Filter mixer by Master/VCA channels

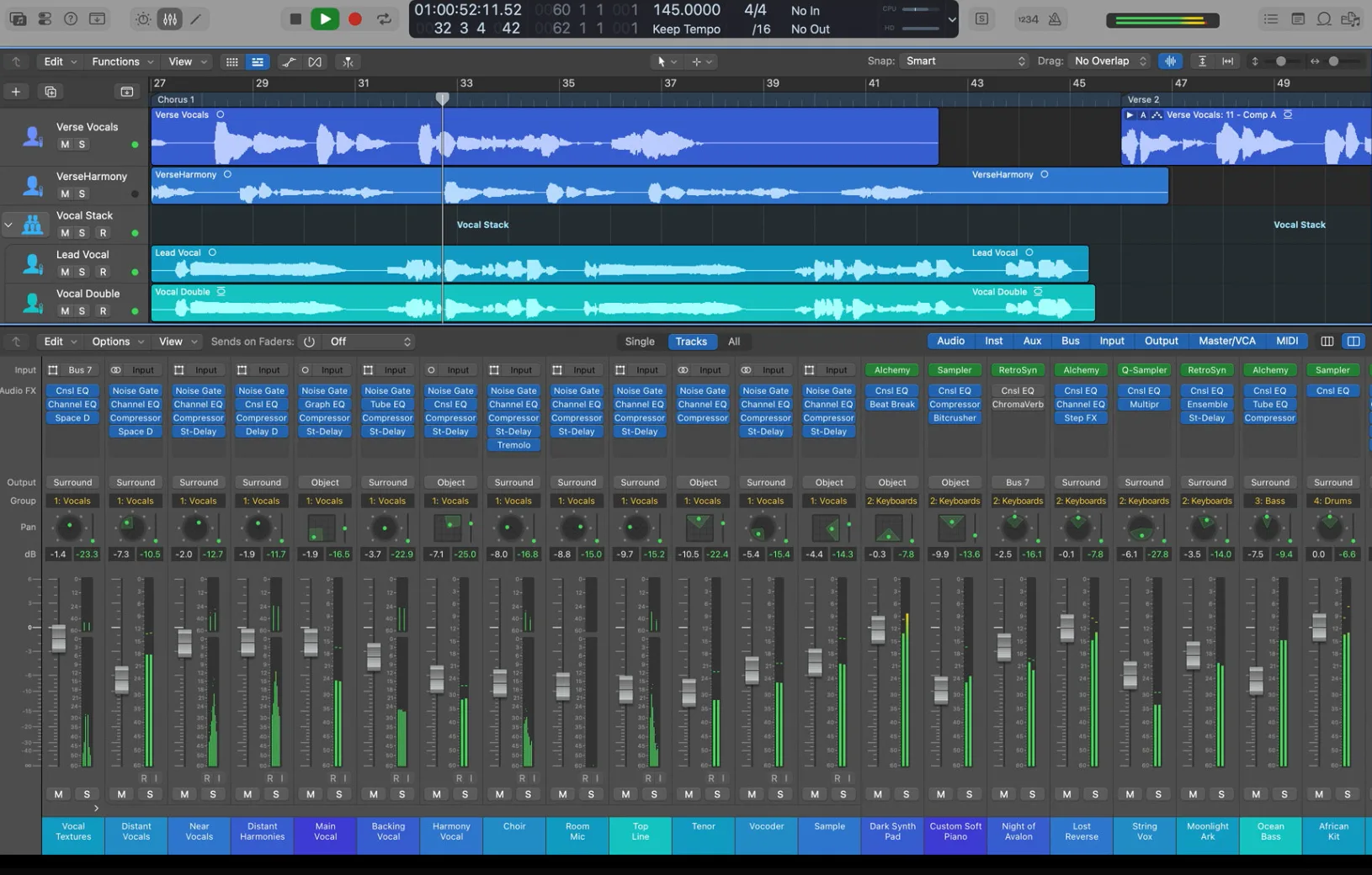click(1226, 341)
